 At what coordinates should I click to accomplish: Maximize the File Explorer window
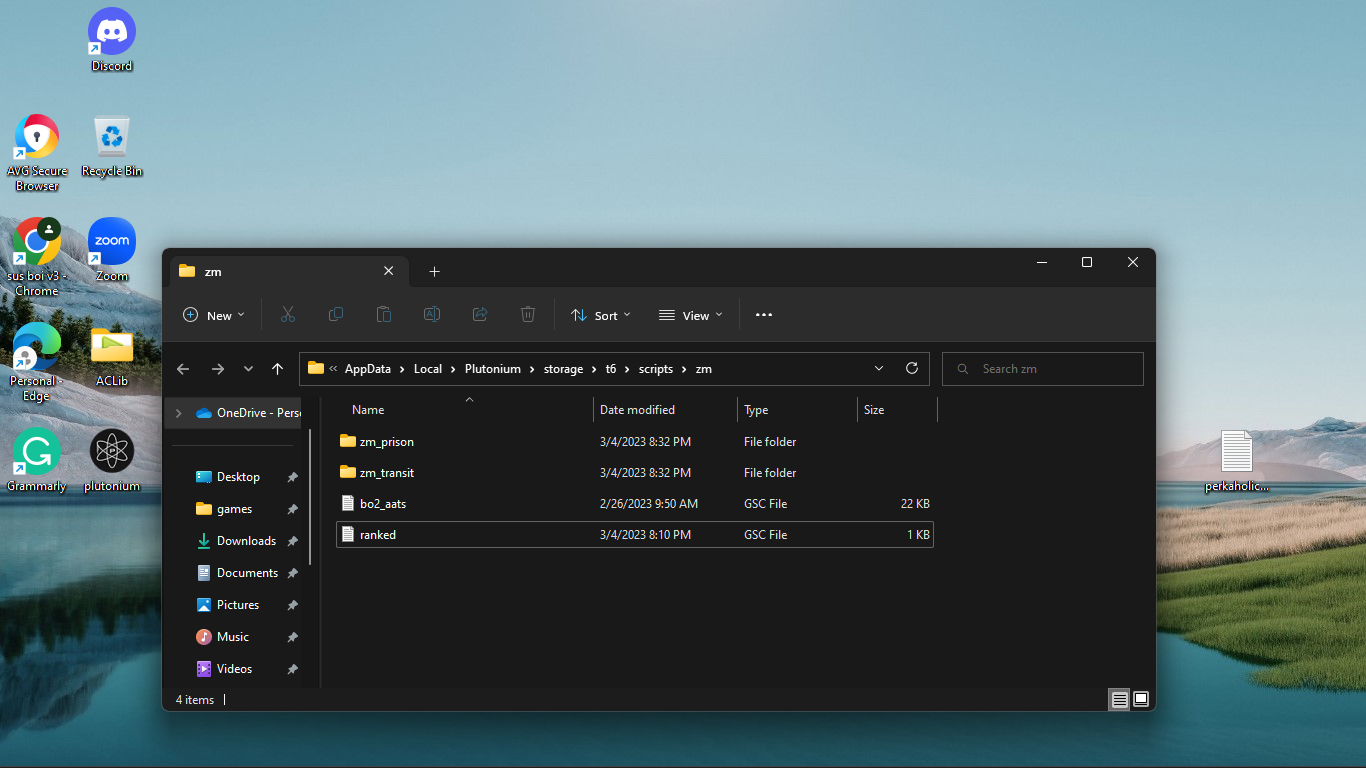[1087, 262]
